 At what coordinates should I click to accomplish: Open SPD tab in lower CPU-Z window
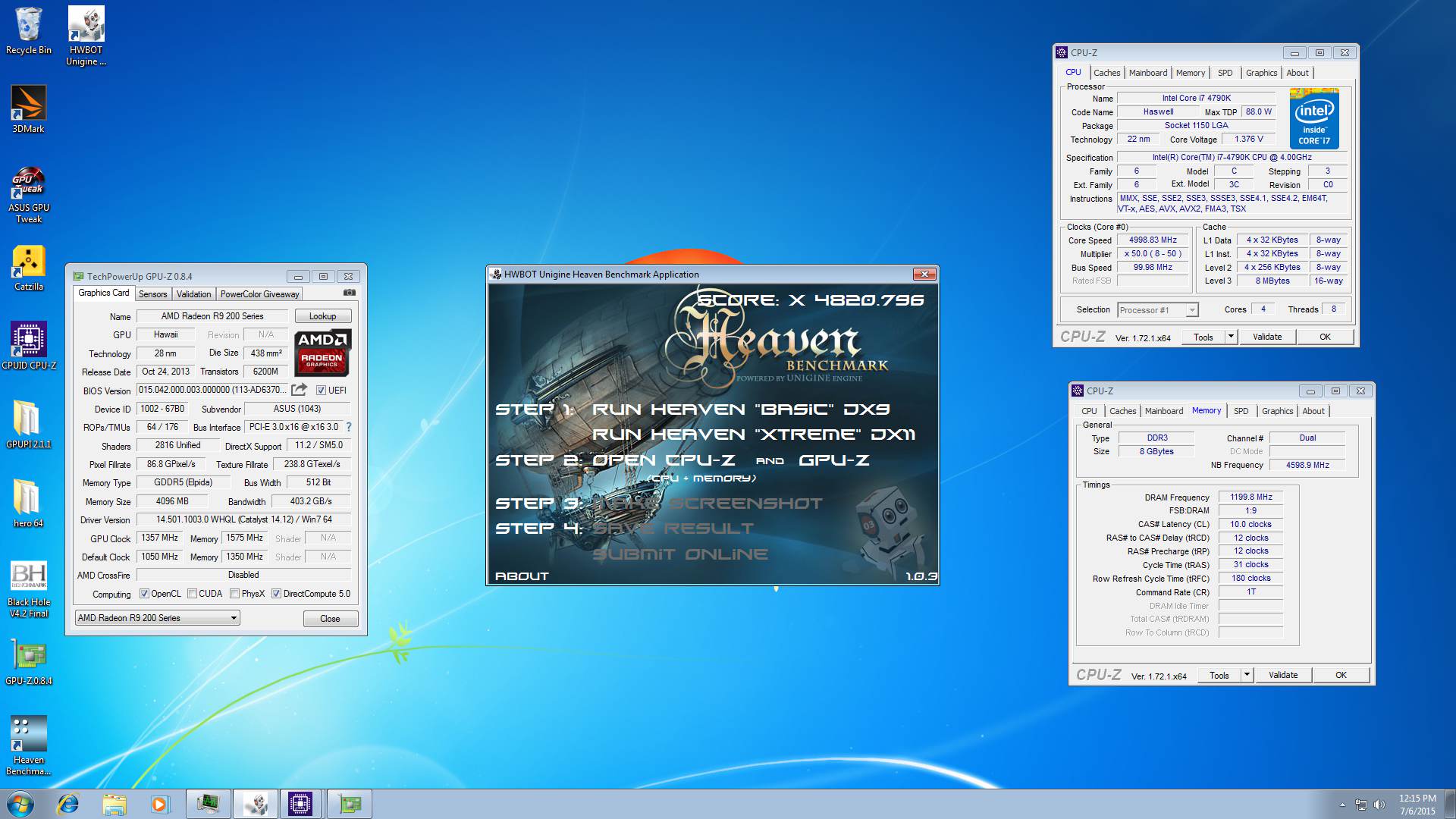1241,411
